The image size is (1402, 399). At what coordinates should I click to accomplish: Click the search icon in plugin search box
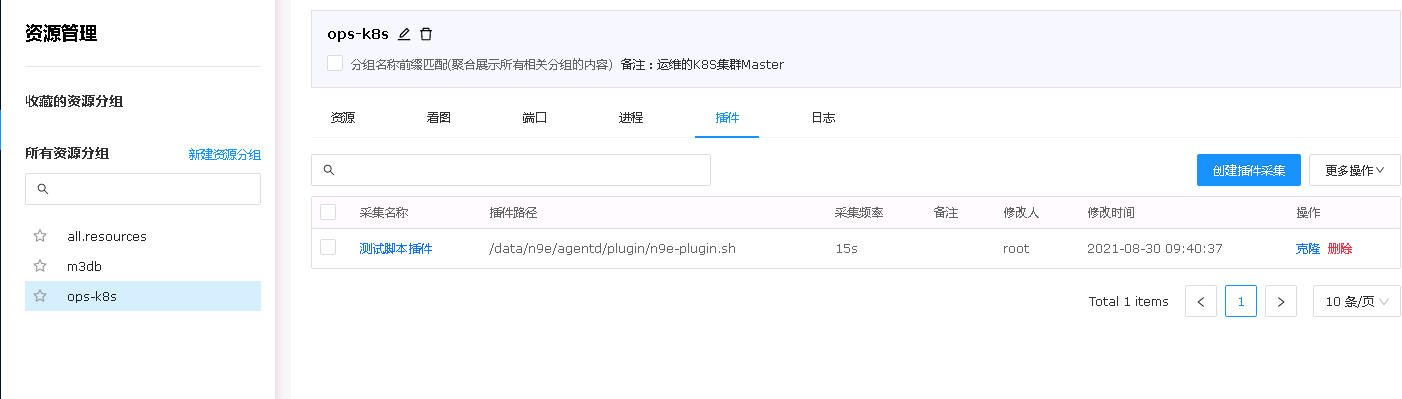click(x=328, y=170)
